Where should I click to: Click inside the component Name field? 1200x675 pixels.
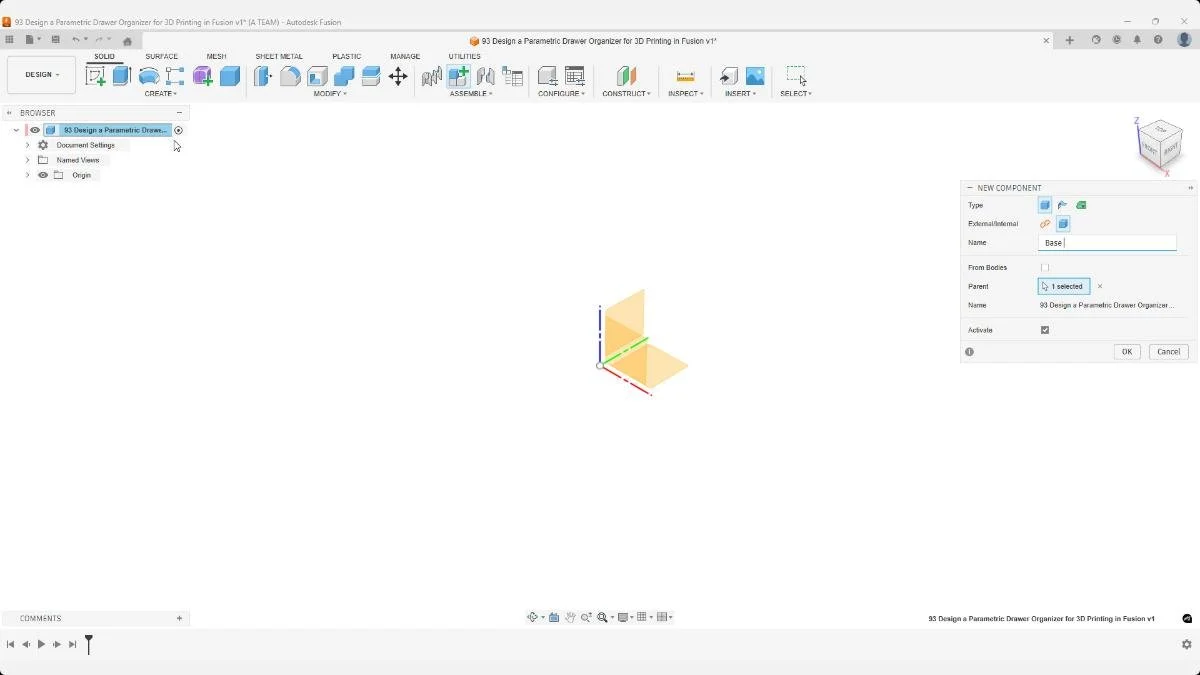(x=1107, y=242)
